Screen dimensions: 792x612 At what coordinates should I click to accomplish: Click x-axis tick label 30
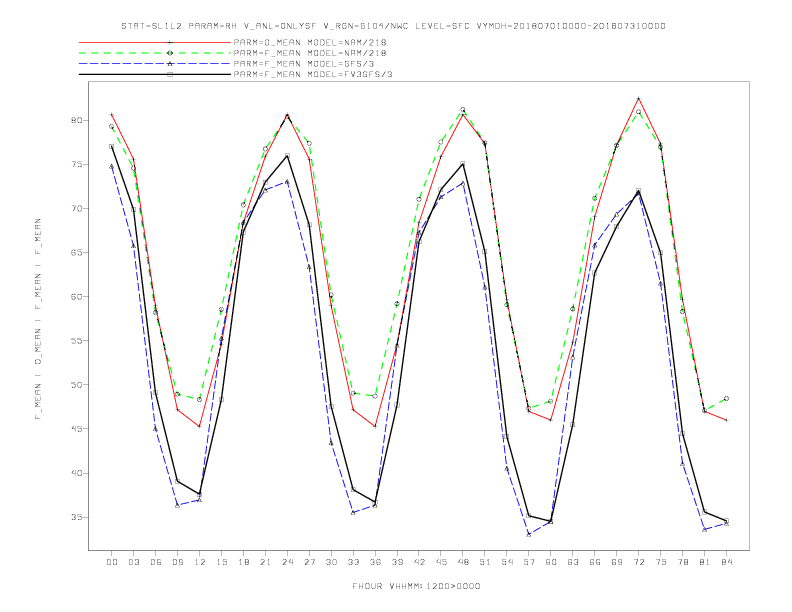pyautogui.click(x=331, y=562)
